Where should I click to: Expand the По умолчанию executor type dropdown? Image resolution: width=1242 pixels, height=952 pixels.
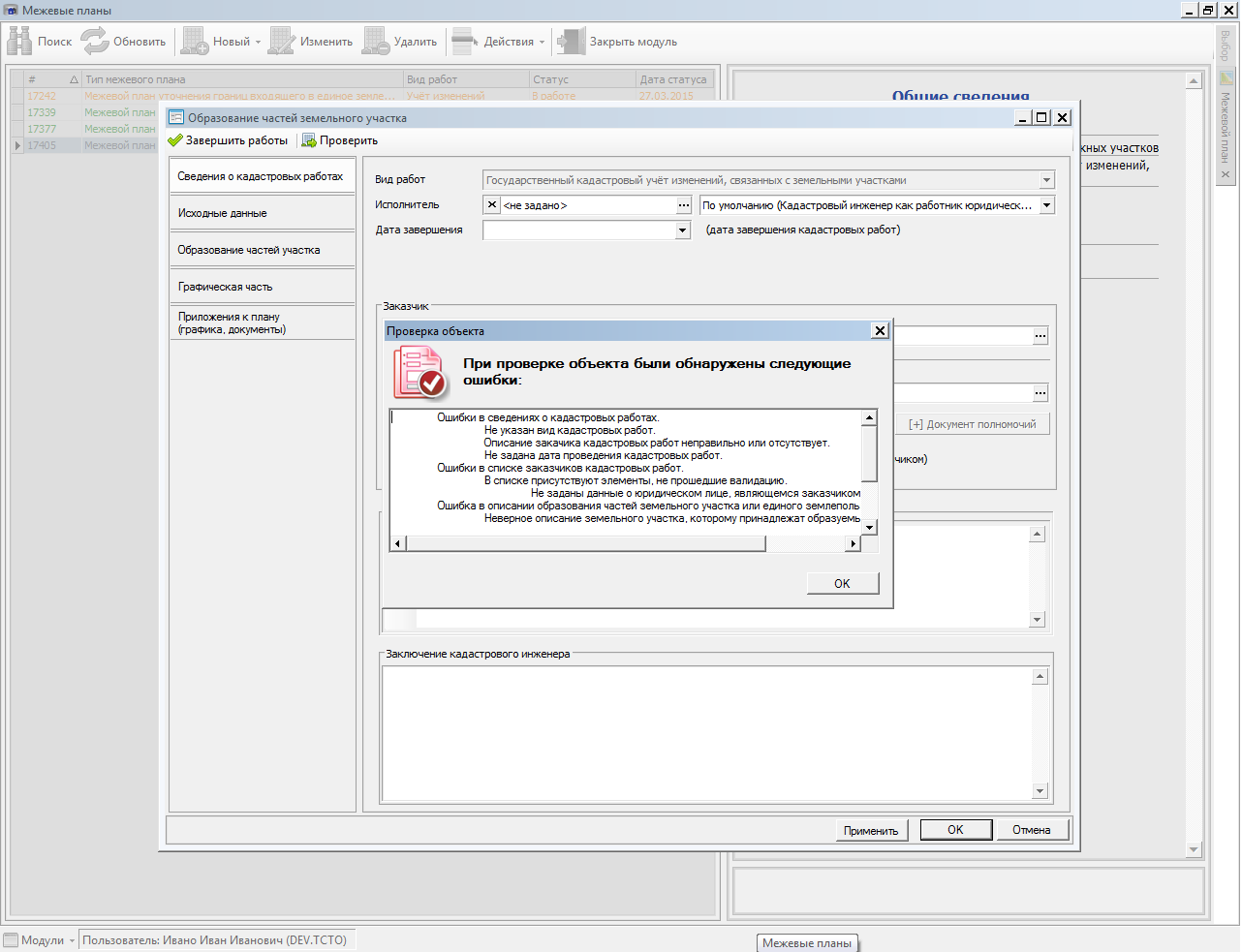1046,205
